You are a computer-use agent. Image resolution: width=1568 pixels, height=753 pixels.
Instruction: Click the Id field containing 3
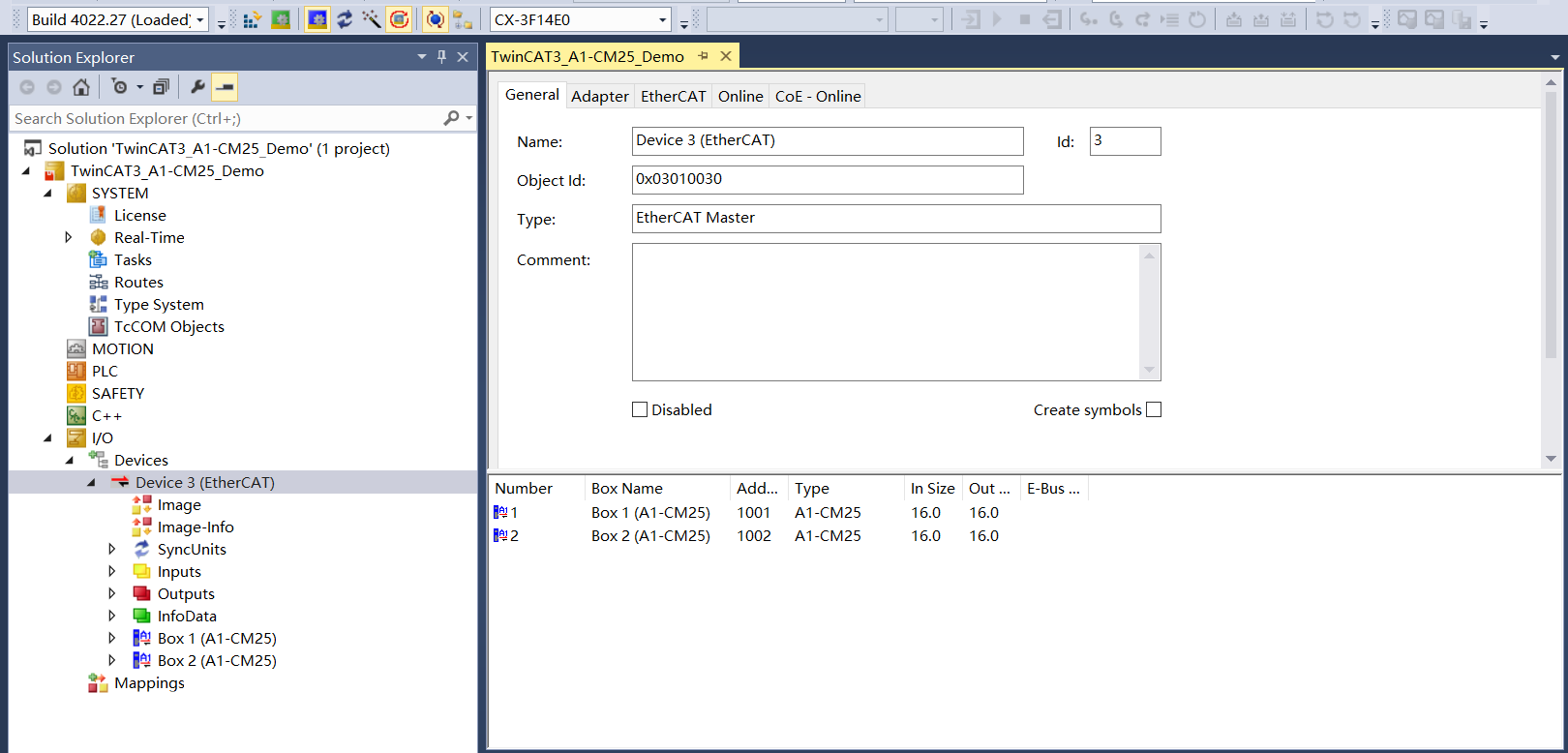(x=1125, y=141)
